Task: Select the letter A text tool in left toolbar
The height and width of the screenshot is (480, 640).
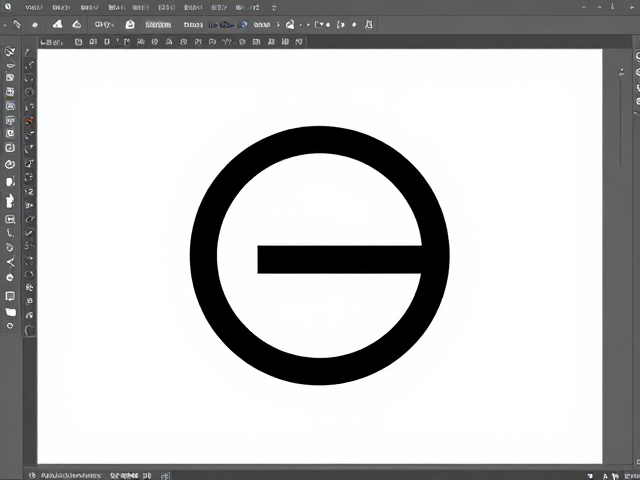Action: pos(10,262)
